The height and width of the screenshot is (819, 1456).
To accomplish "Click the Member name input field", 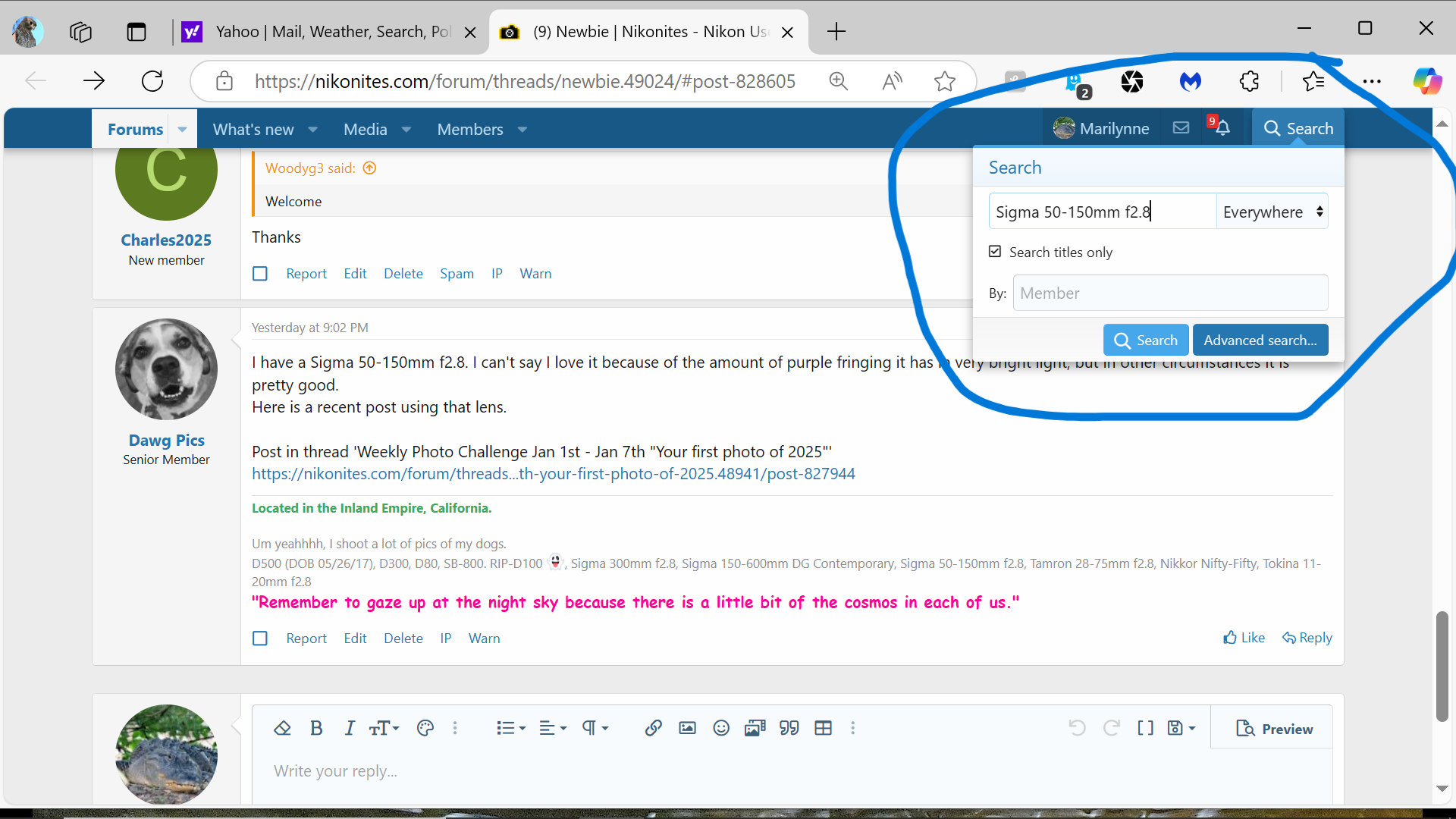I will coord(1169,293).
